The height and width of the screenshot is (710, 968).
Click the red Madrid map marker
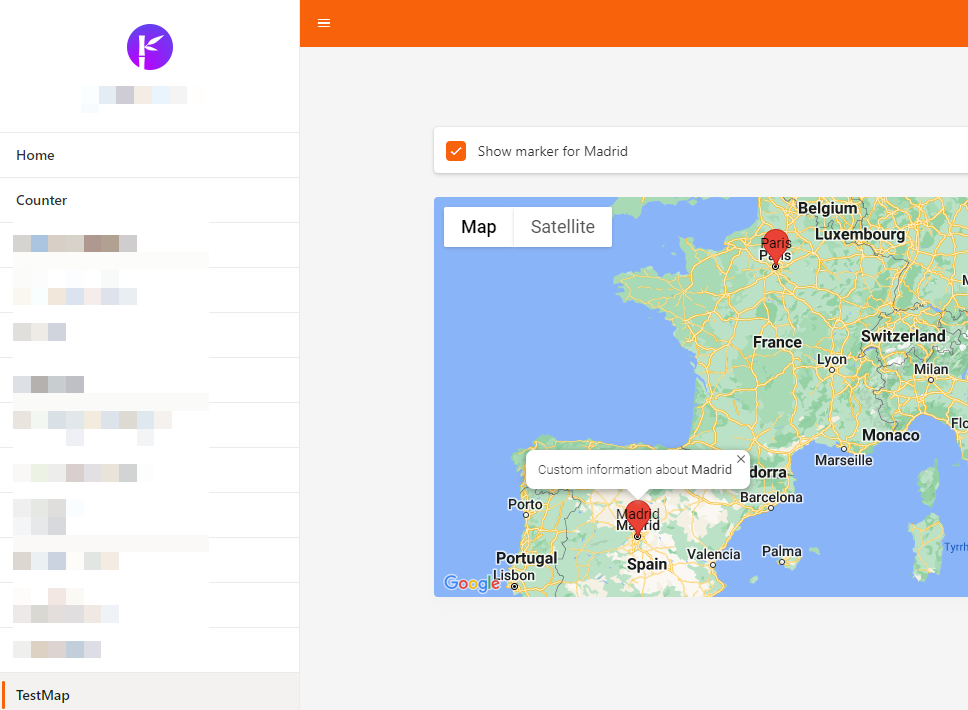[637, 517]
